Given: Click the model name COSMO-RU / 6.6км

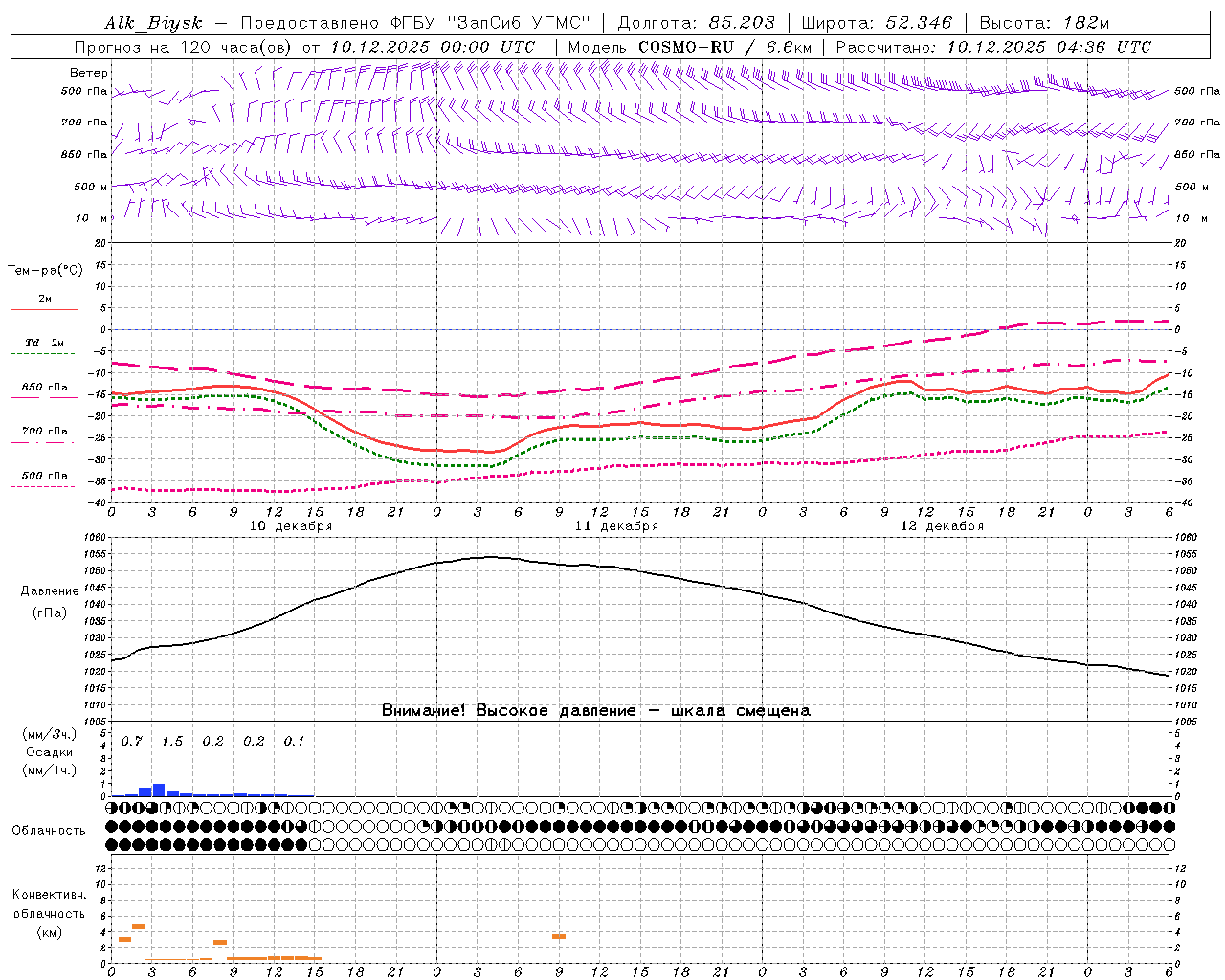Looking at the screenshot, I should point(725,46).
